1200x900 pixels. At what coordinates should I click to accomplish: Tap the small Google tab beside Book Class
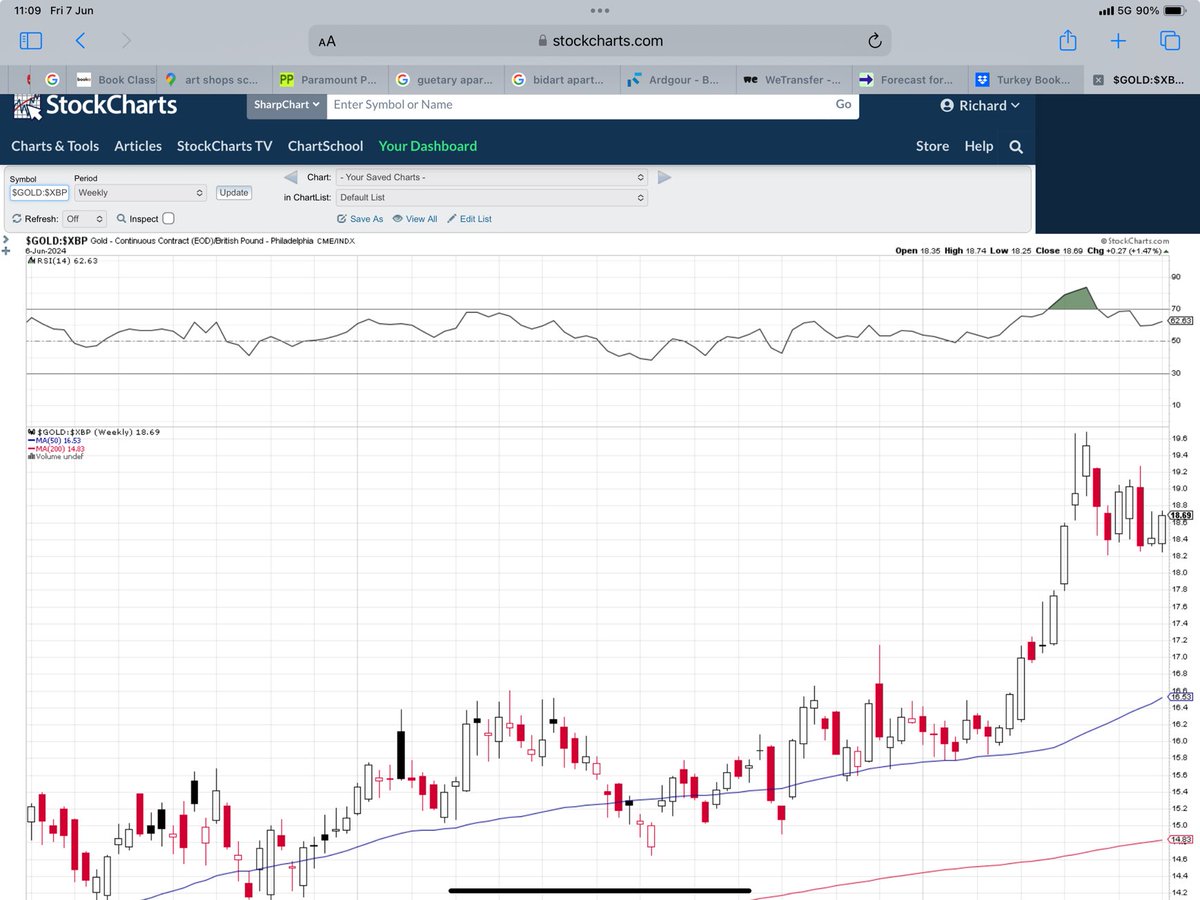tap(52, 80)
